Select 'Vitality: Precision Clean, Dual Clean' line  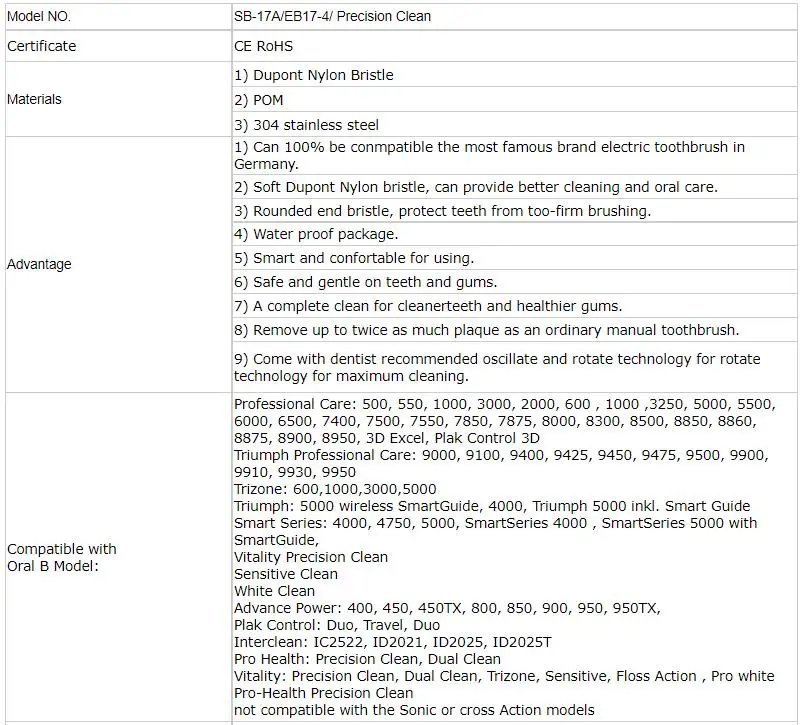tap(504, 676)
